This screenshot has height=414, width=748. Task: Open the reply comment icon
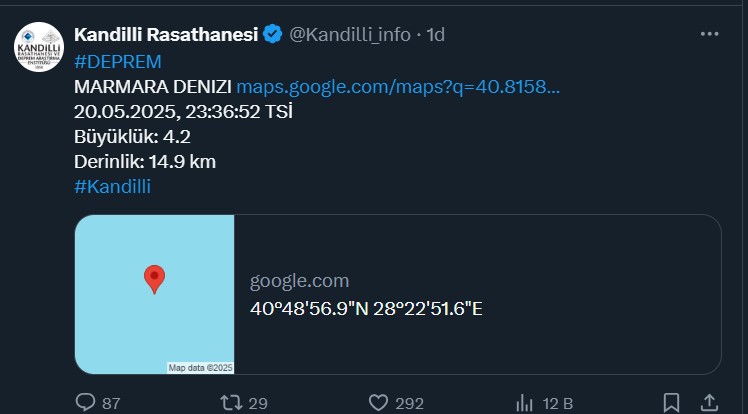(85, 403)
